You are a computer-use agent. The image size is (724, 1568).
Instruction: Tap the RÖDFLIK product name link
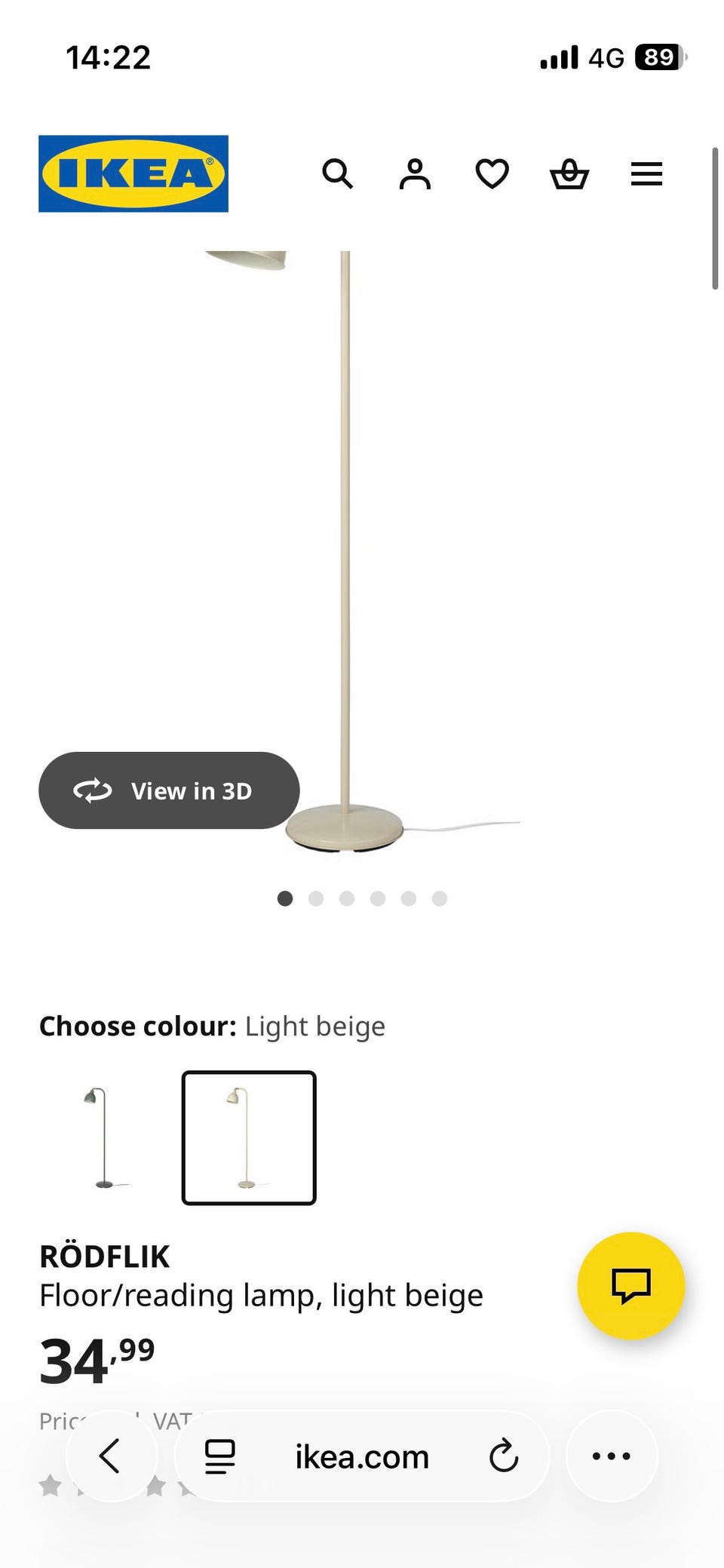click(105, 1257)
